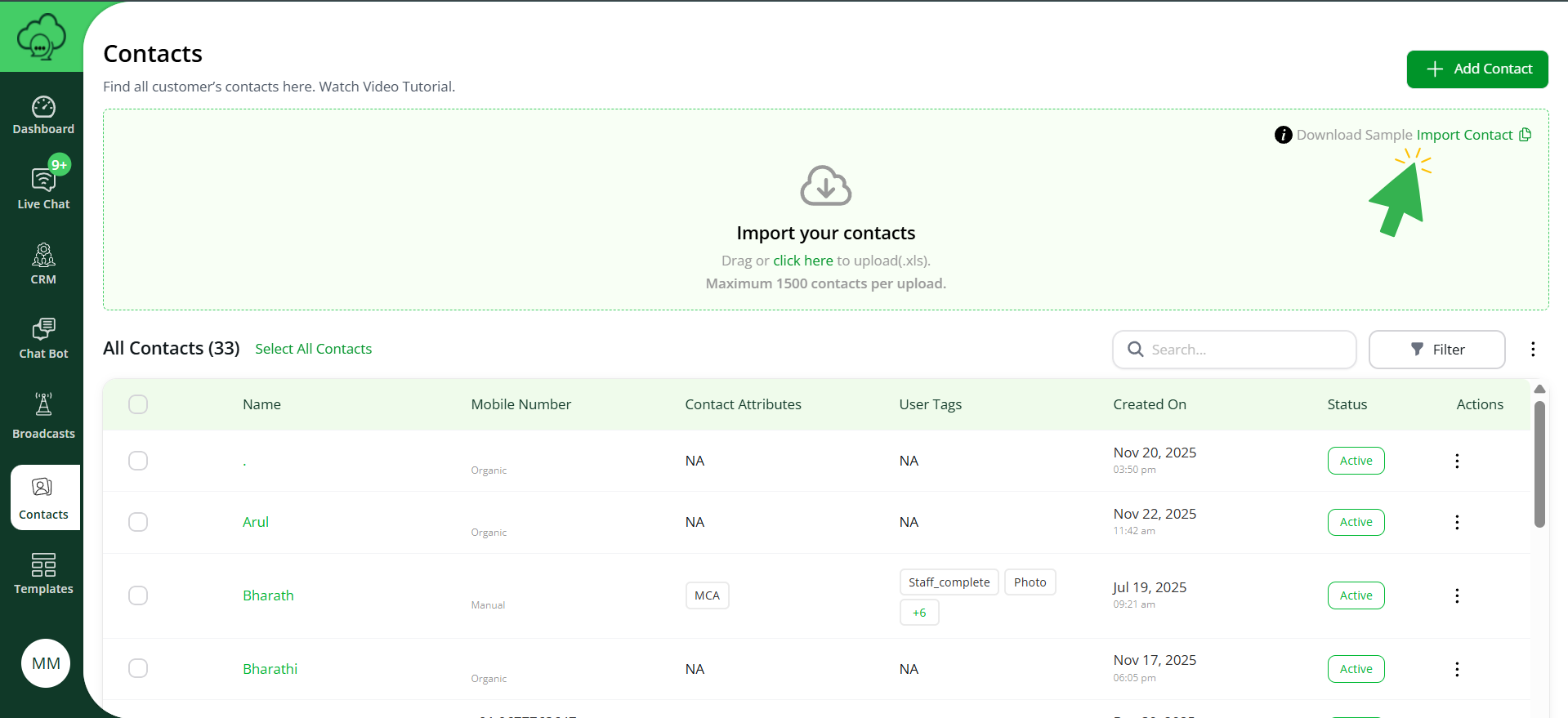Screen dimensions: 1568x718
Task: Click the Select All Contacts link
Action: click(x=313, y=349)
